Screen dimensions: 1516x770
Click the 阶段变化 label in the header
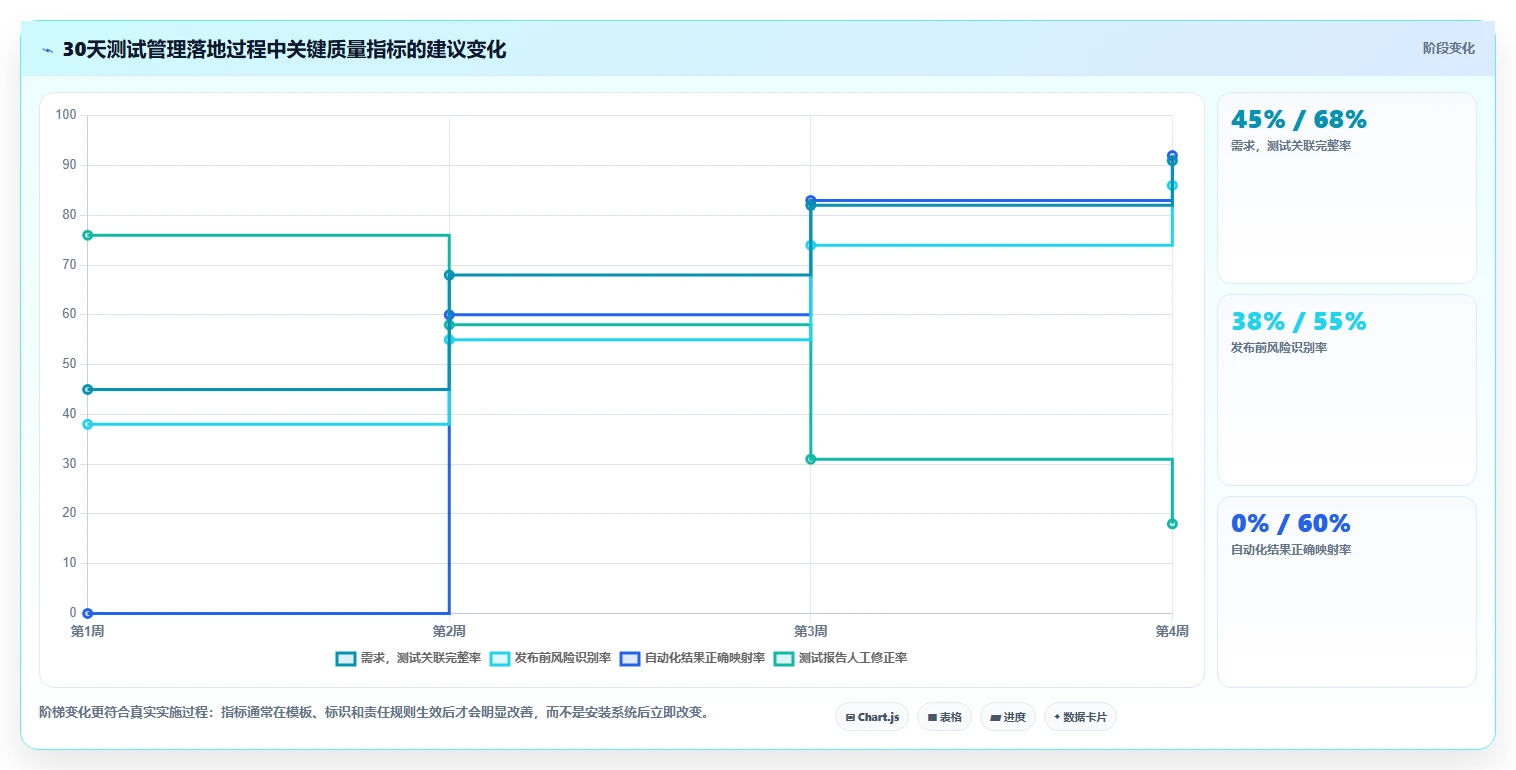point(1448,48)
